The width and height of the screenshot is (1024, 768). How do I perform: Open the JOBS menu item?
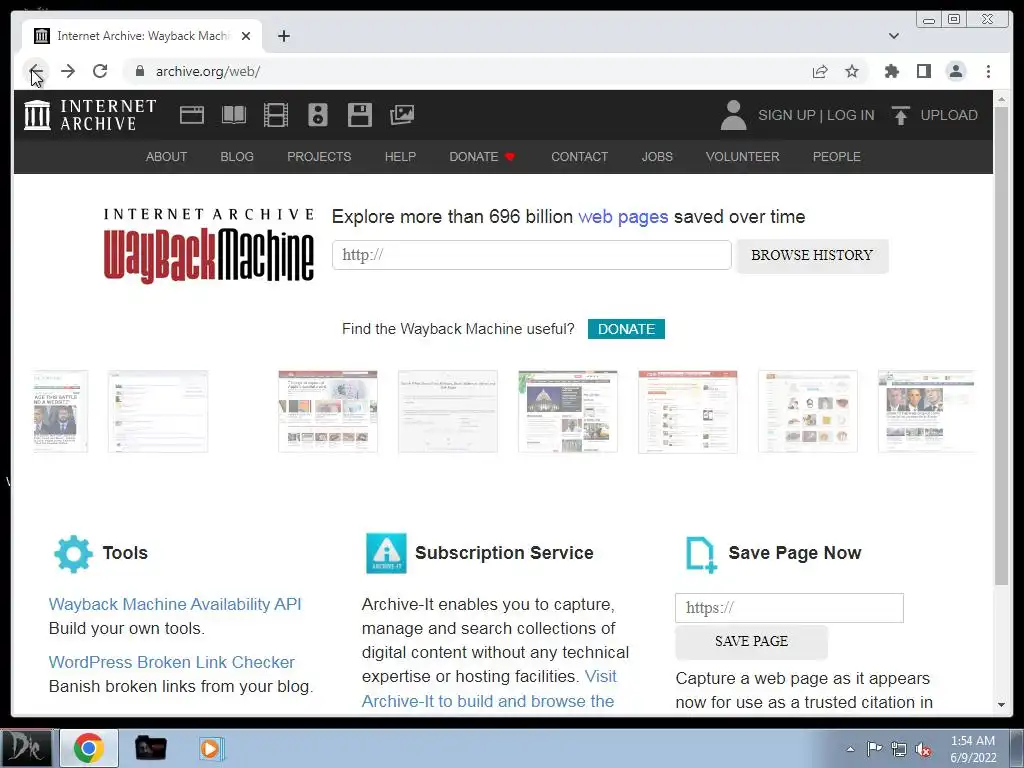pyautogui.click(x=657, y=157)
